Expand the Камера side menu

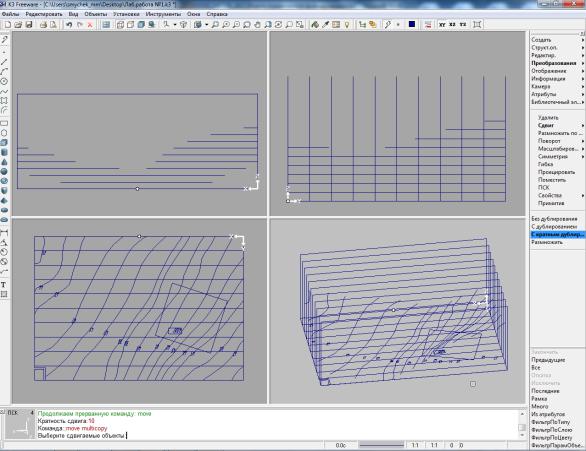pos(557,86)
